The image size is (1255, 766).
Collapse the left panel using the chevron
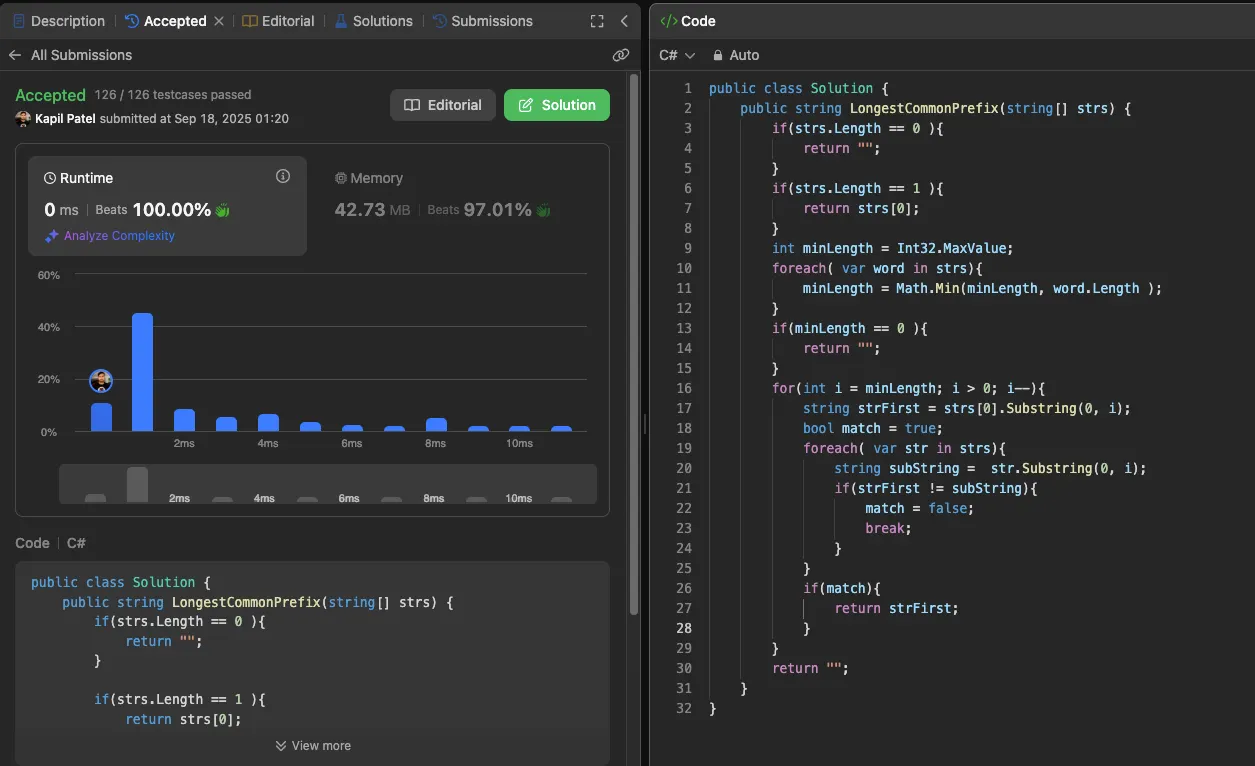click(625, 20)
